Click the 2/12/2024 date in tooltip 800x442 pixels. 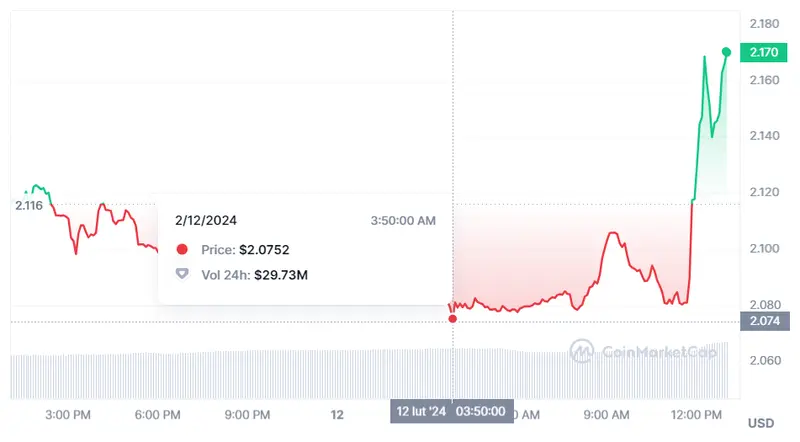click(x=206, y=220)
